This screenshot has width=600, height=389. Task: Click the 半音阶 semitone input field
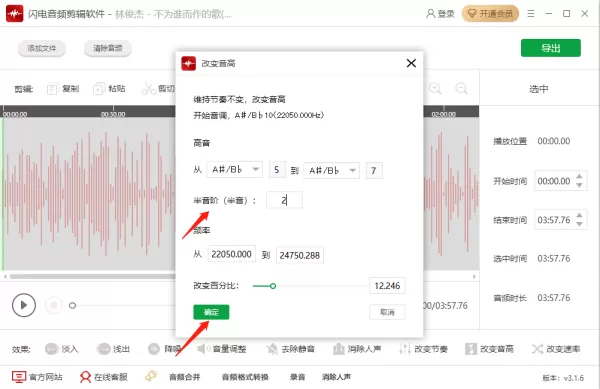tap(284, 200)
